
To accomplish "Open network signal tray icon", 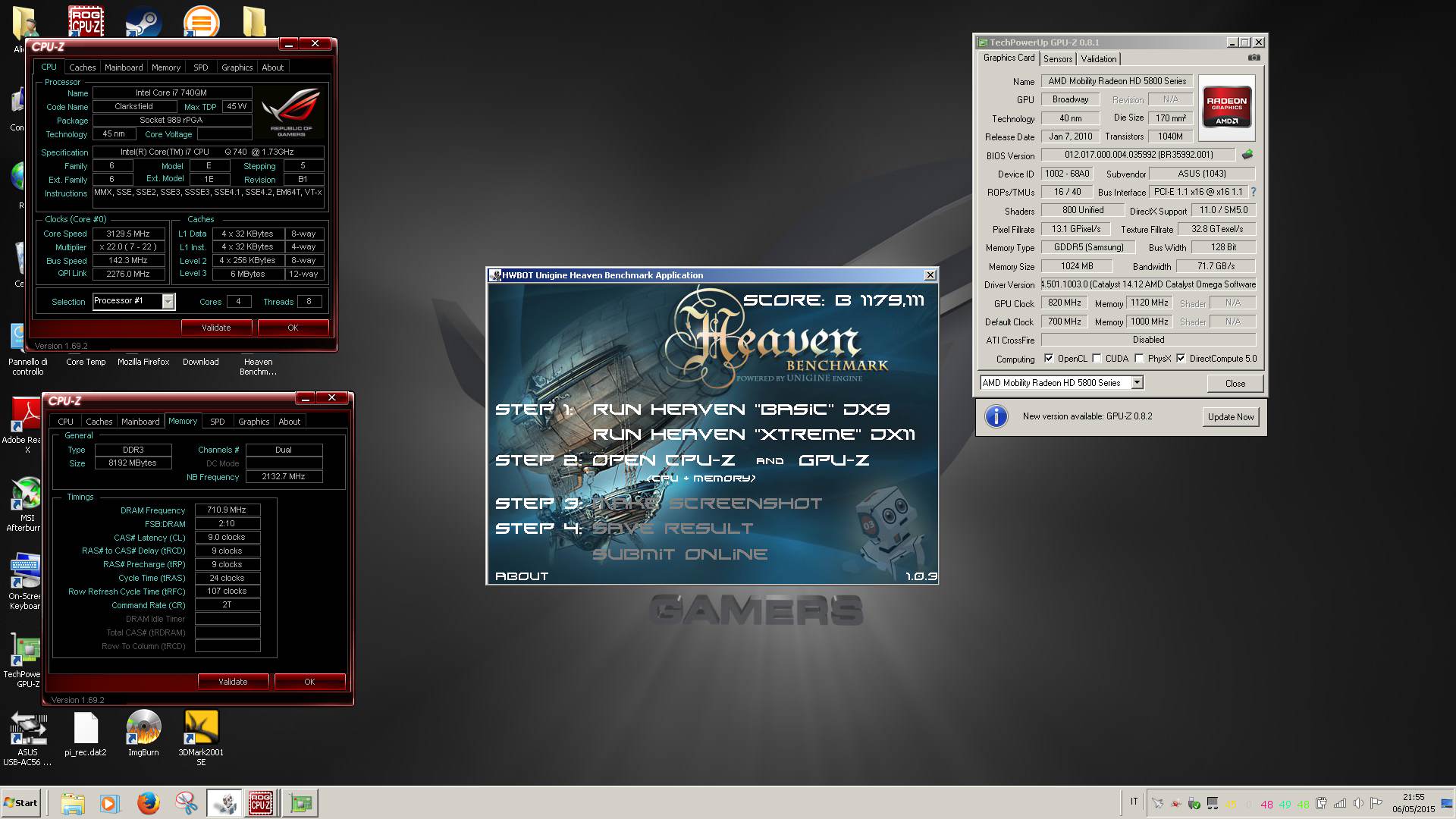I will tap(1340, 803).
